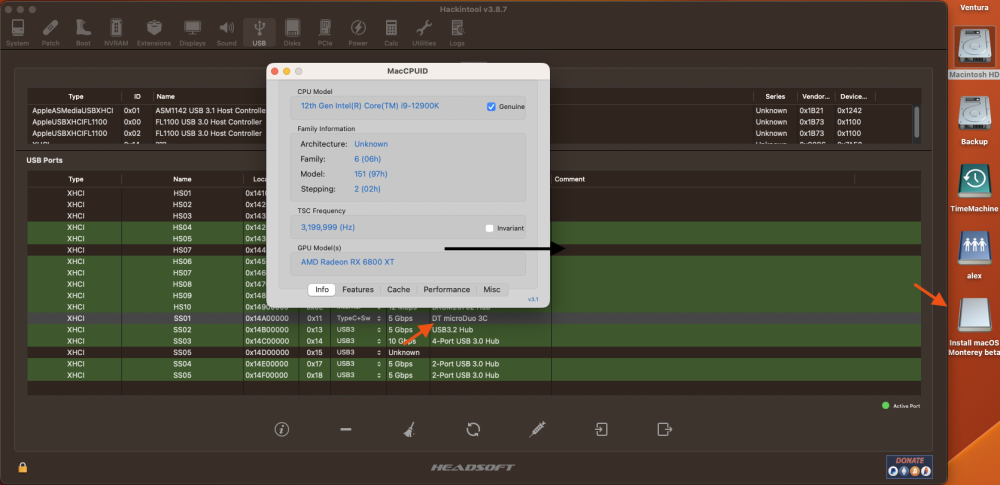Screen dimensions: 1000x485
Task: Switch to Cache tab in MacCPUID
Action: point(399,290)
